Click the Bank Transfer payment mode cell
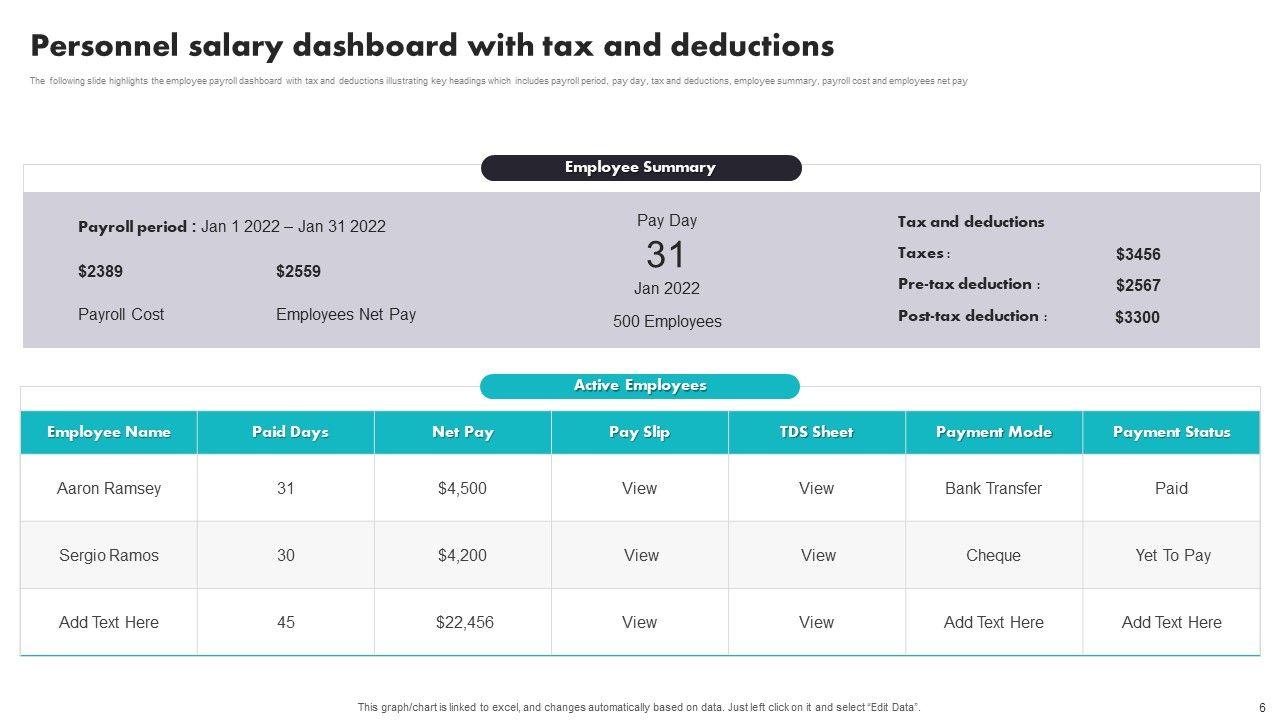The image size is (1280, 720). [993, 489]
